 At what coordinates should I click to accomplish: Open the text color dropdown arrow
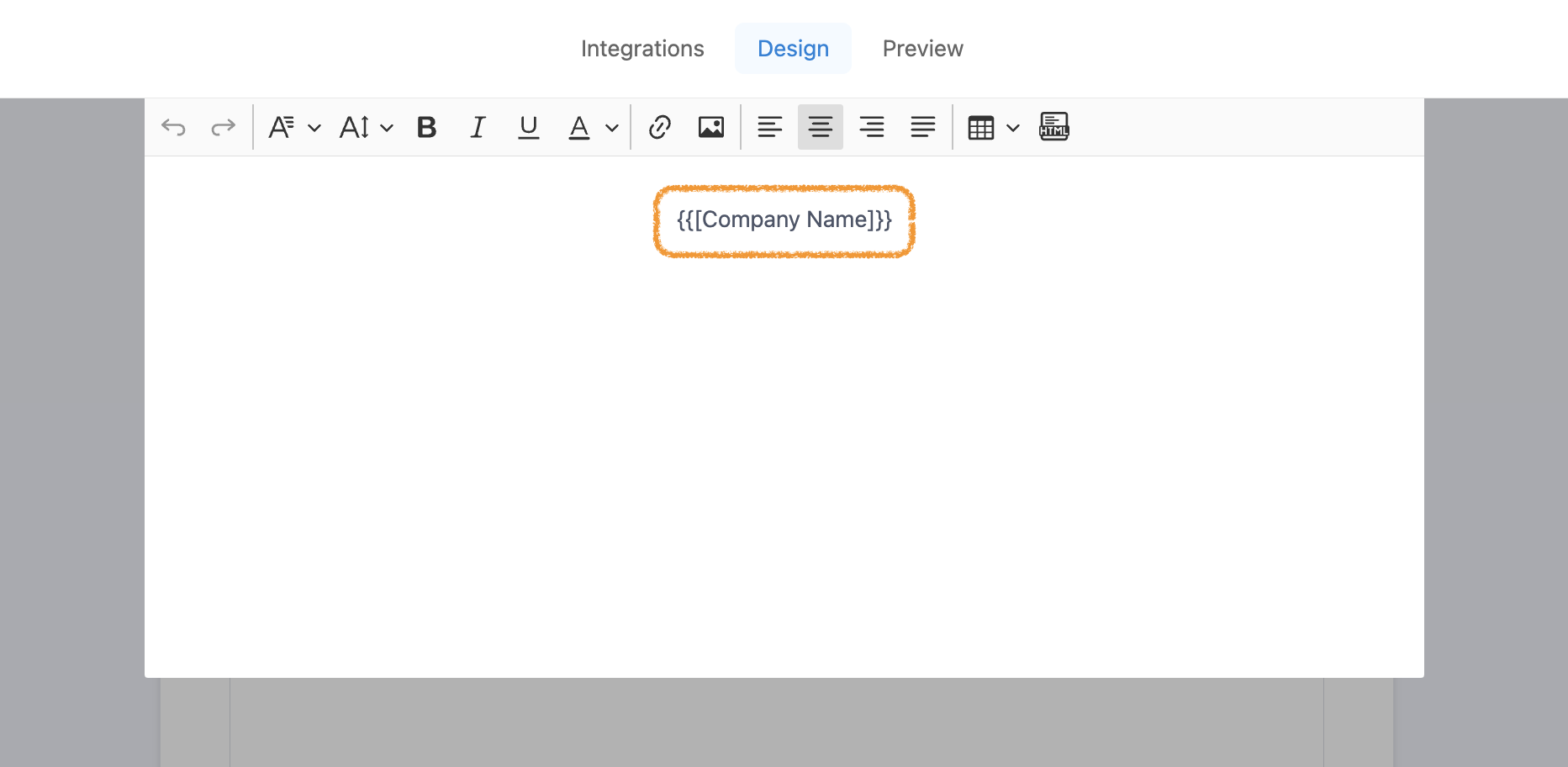point(612,128)
